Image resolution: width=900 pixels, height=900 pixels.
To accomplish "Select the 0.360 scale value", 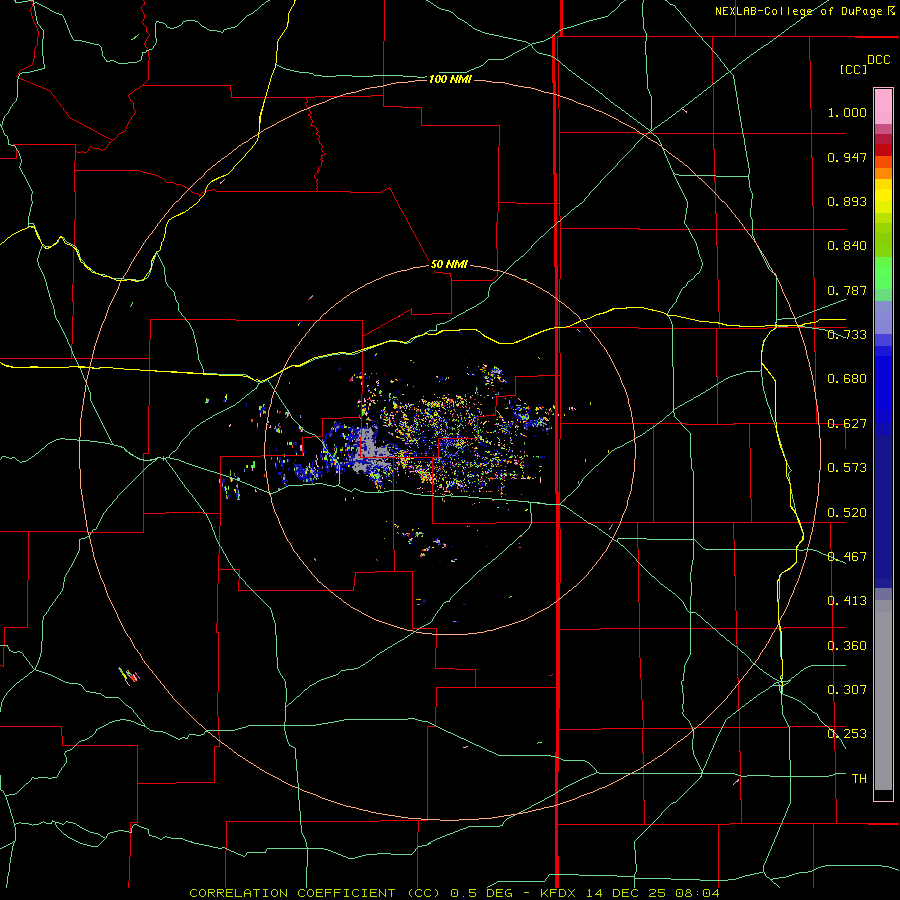I will 847,646.
